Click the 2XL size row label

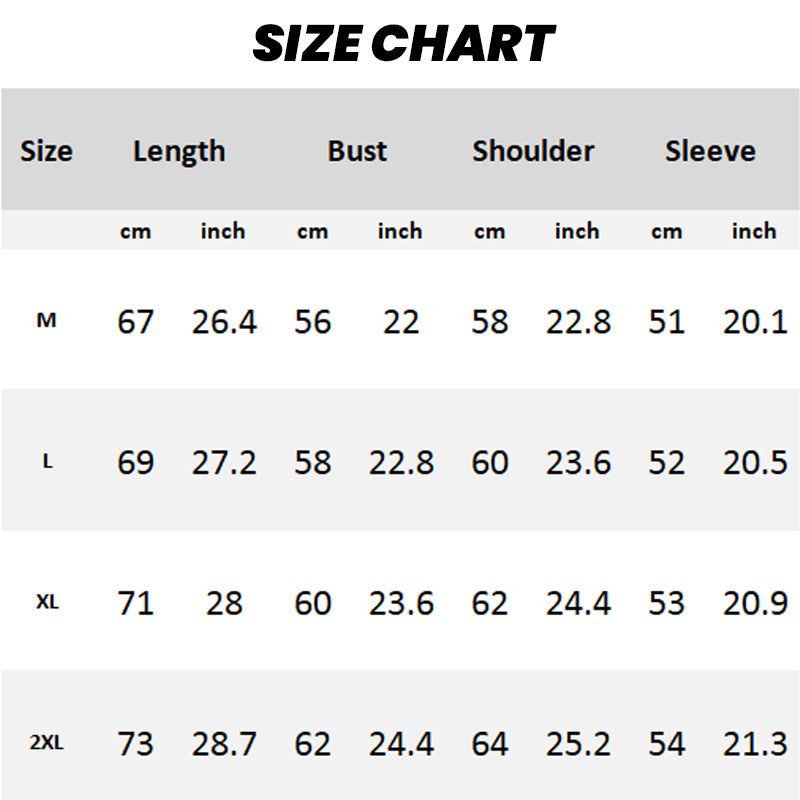47,745
